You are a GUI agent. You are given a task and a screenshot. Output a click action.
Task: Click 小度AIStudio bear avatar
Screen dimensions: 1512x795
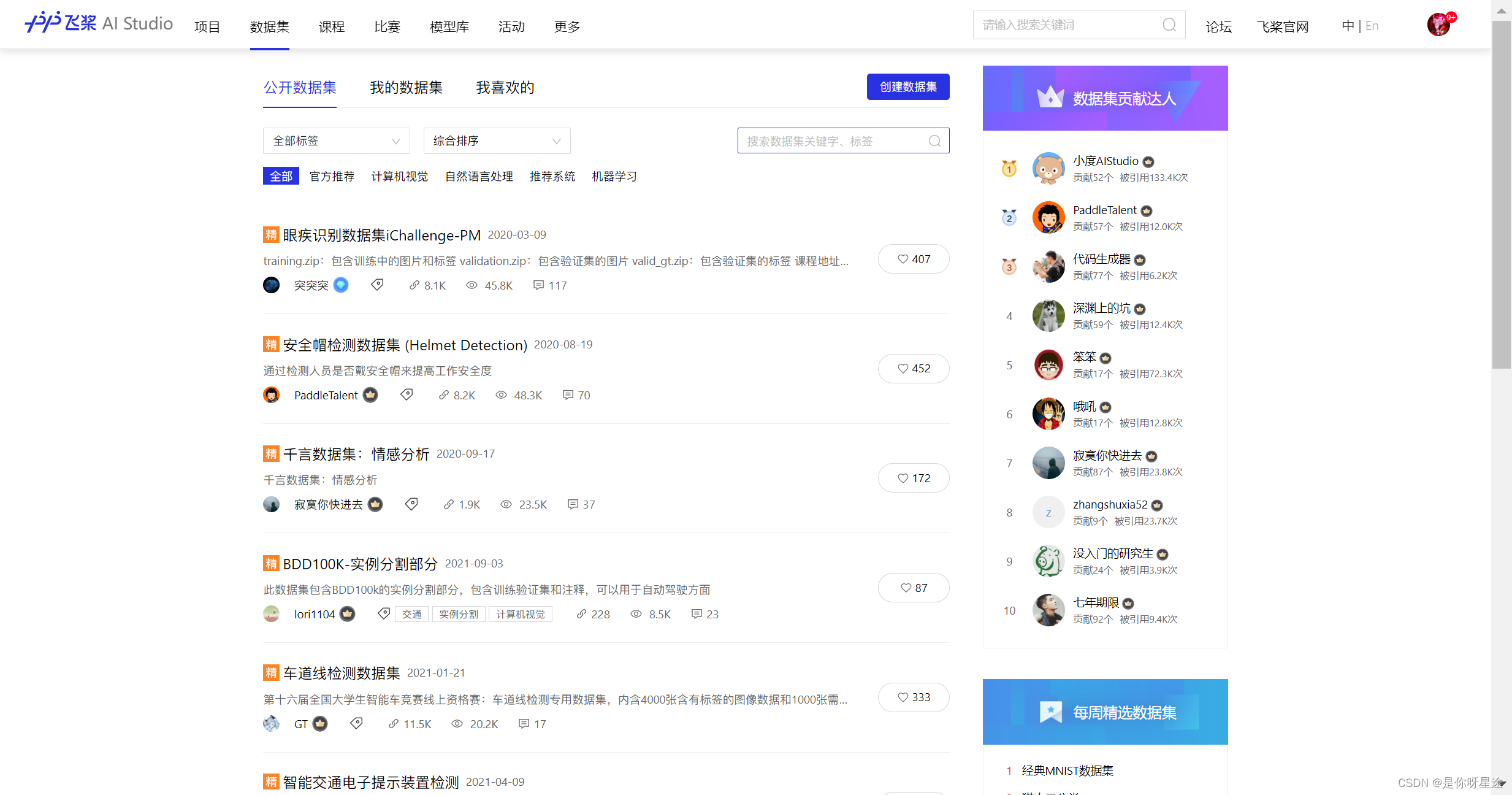tap(1048, 169)
